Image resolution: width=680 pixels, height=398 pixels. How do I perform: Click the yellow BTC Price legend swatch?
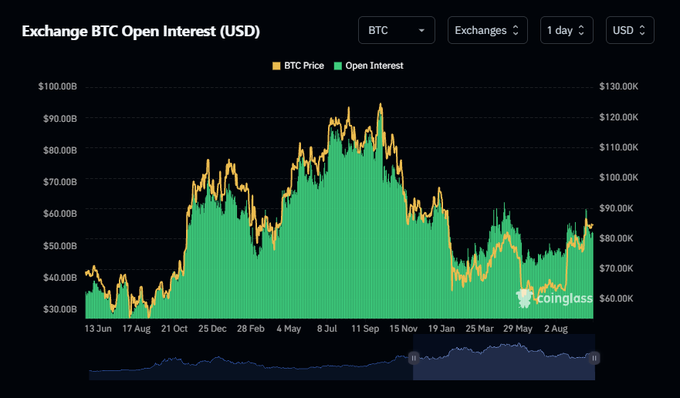click(x=276, y=66)
